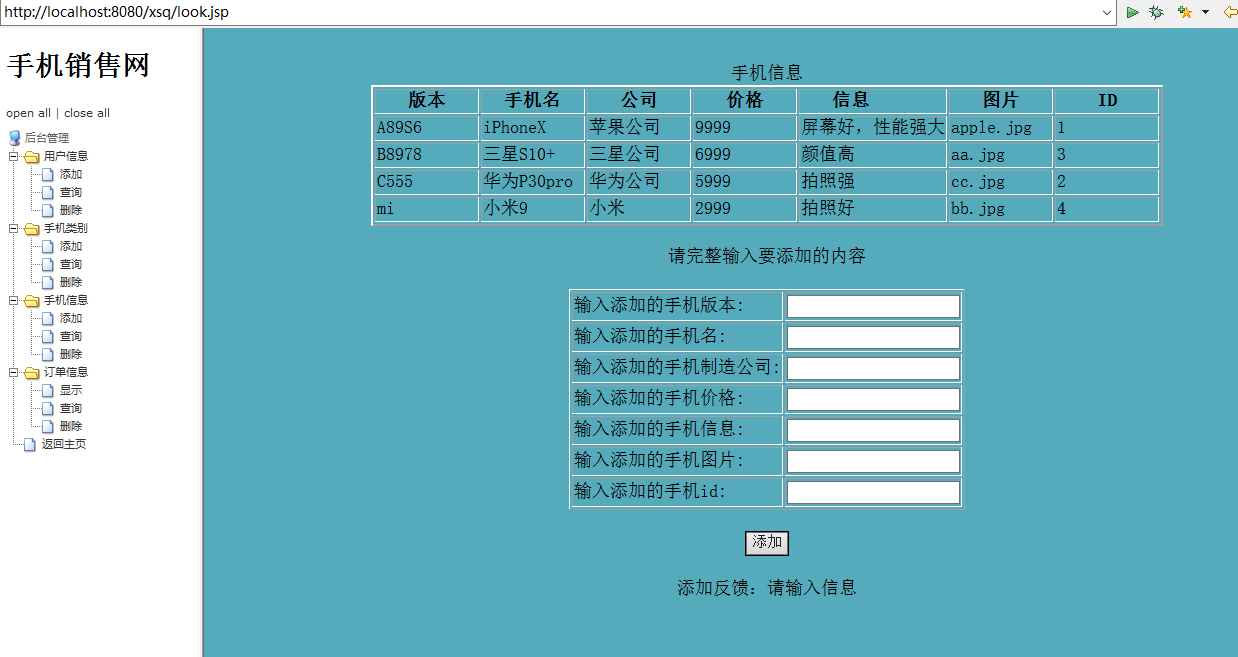This screenshot has width=1238, height=657.
Task: Click the 手机信息 input field in form
Action: tap(873, 430)
